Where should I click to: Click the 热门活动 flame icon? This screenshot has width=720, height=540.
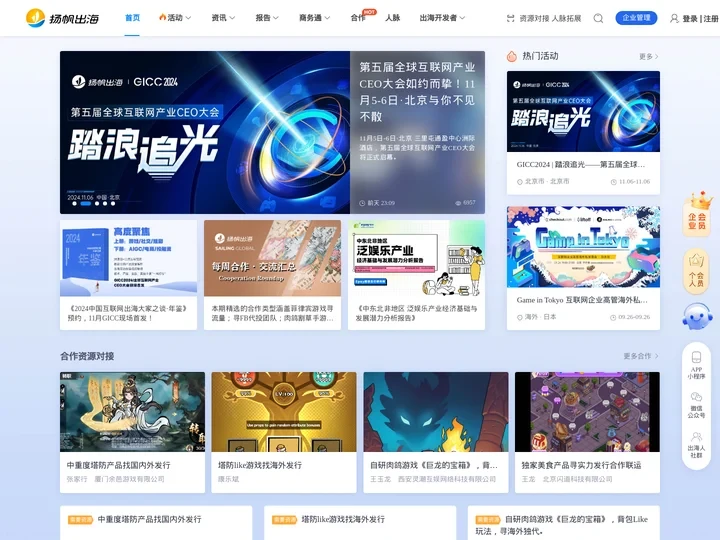coord(512,56)
